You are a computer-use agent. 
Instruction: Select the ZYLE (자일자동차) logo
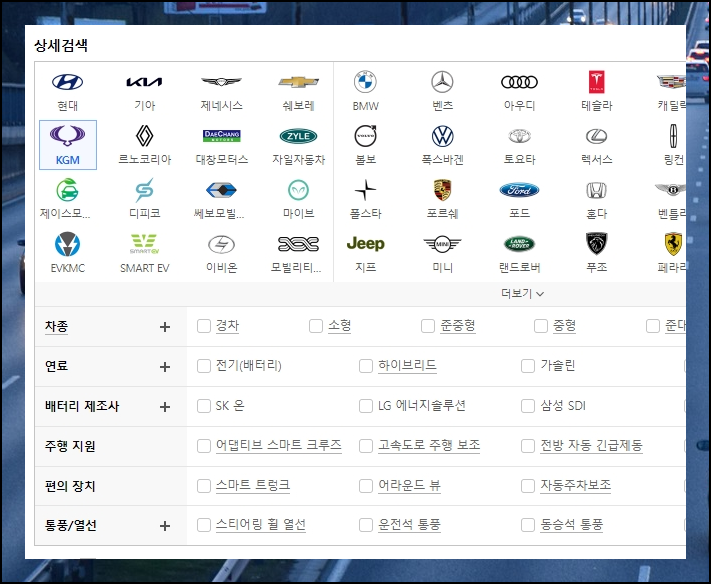click(x=298, y=136)
